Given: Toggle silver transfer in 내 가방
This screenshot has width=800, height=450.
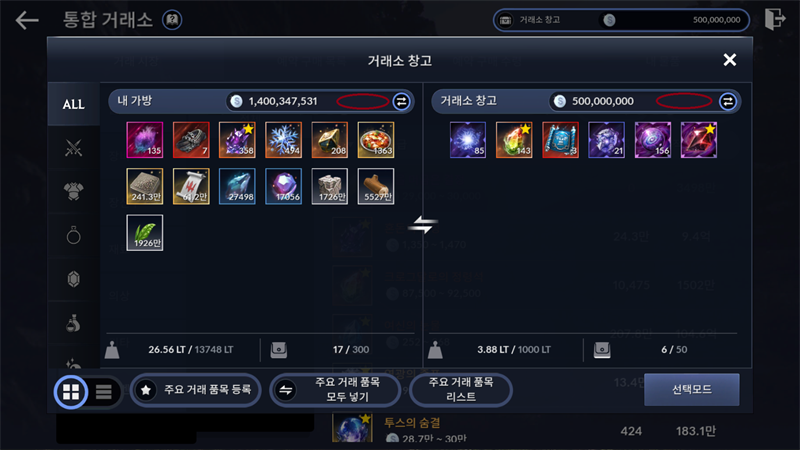Looking at the screenshot, I should [x=402, y=102].
